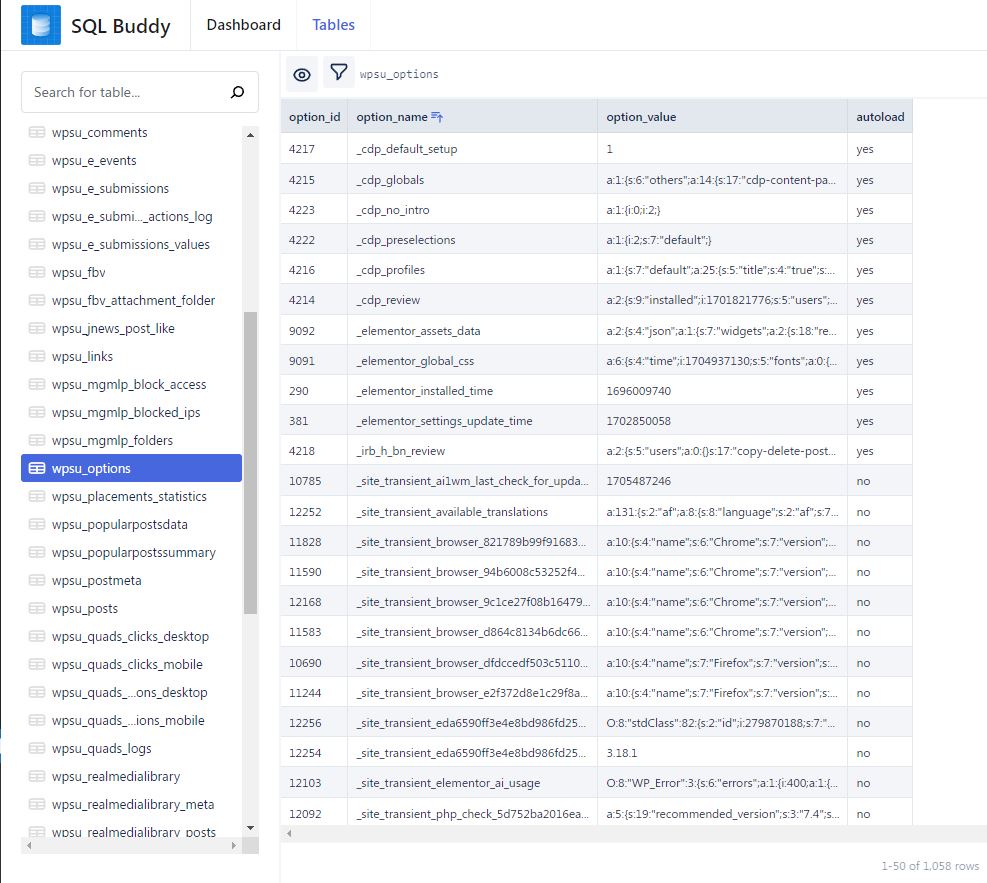This screenshot has width=987, height=883.
Task: Click the SQL Buddy database logo
Action: [41, 25]
